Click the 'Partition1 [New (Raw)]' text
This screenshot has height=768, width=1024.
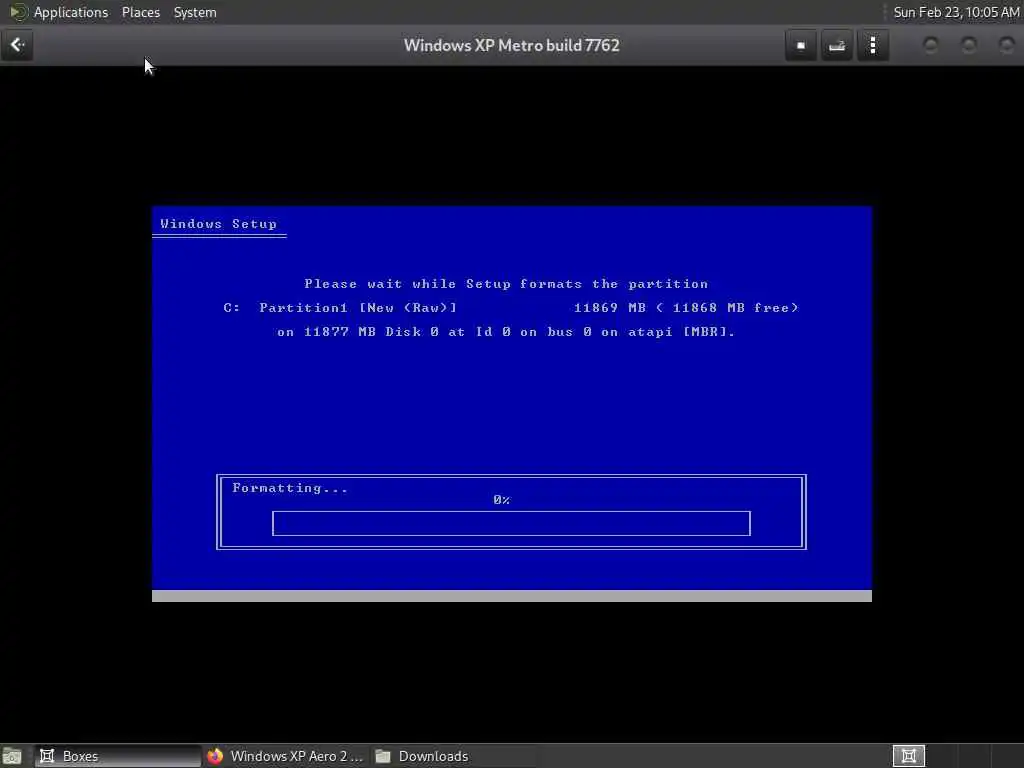[x=358, y=308]
